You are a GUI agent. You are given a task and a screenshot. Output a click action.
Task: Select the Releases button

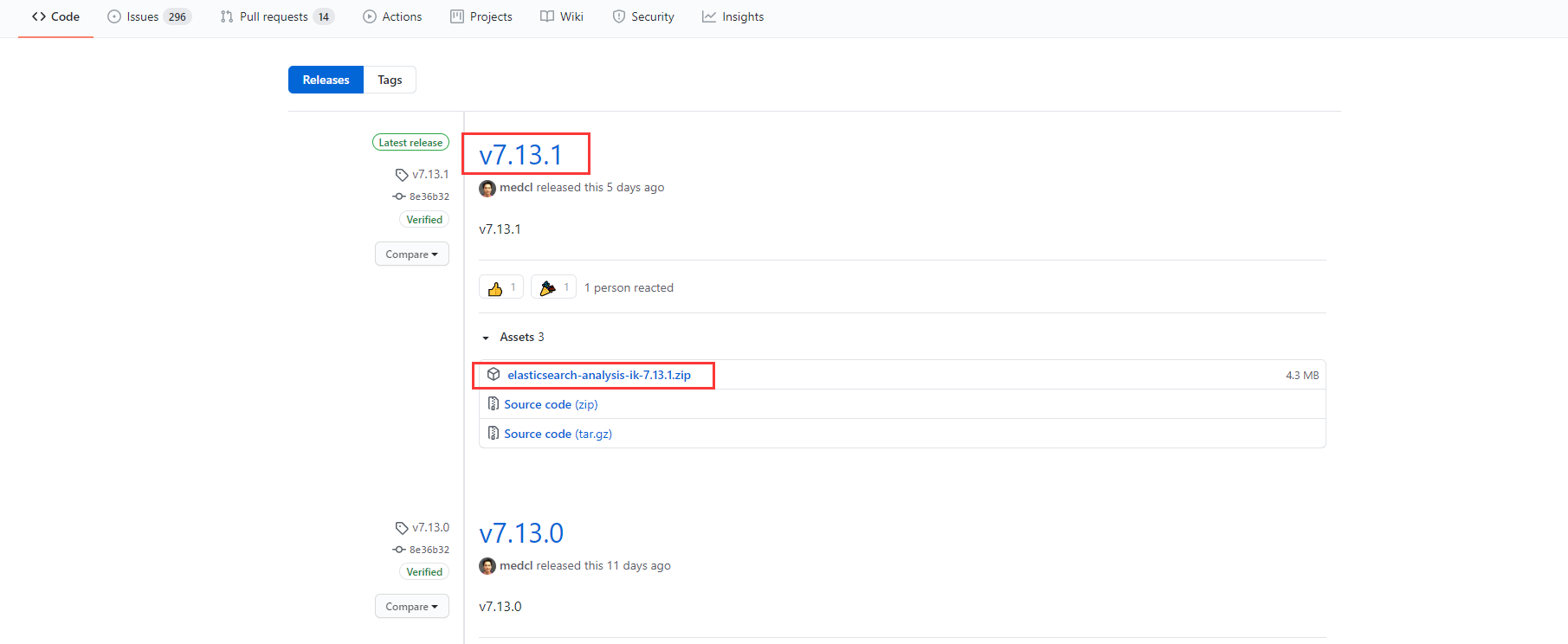pos(326,80)
